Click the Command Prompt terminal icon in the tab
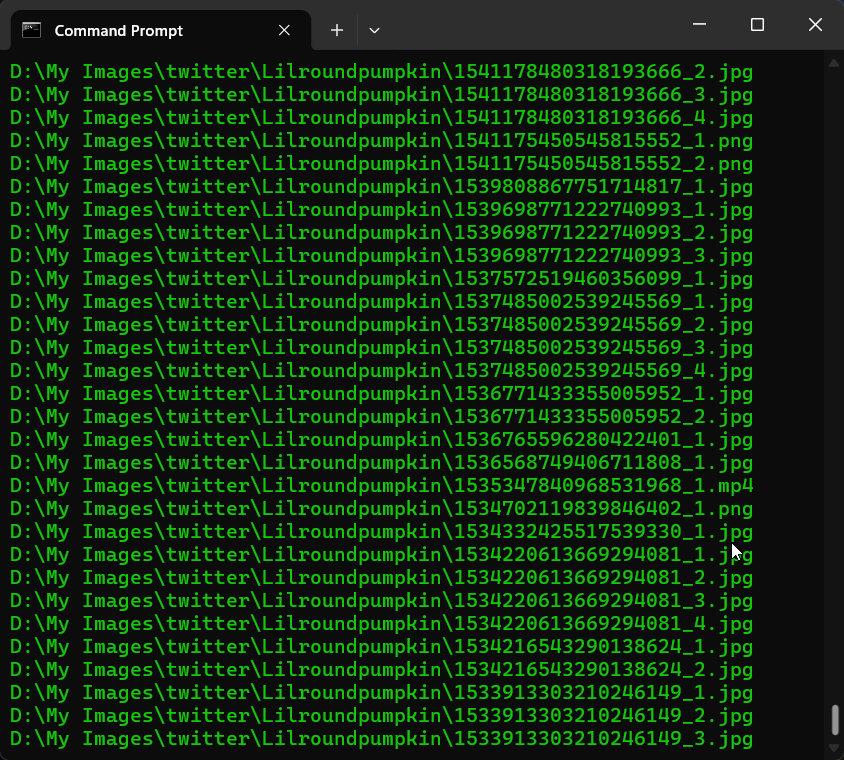The height and width of the screenshot is (760, 844). coord(31,30)
